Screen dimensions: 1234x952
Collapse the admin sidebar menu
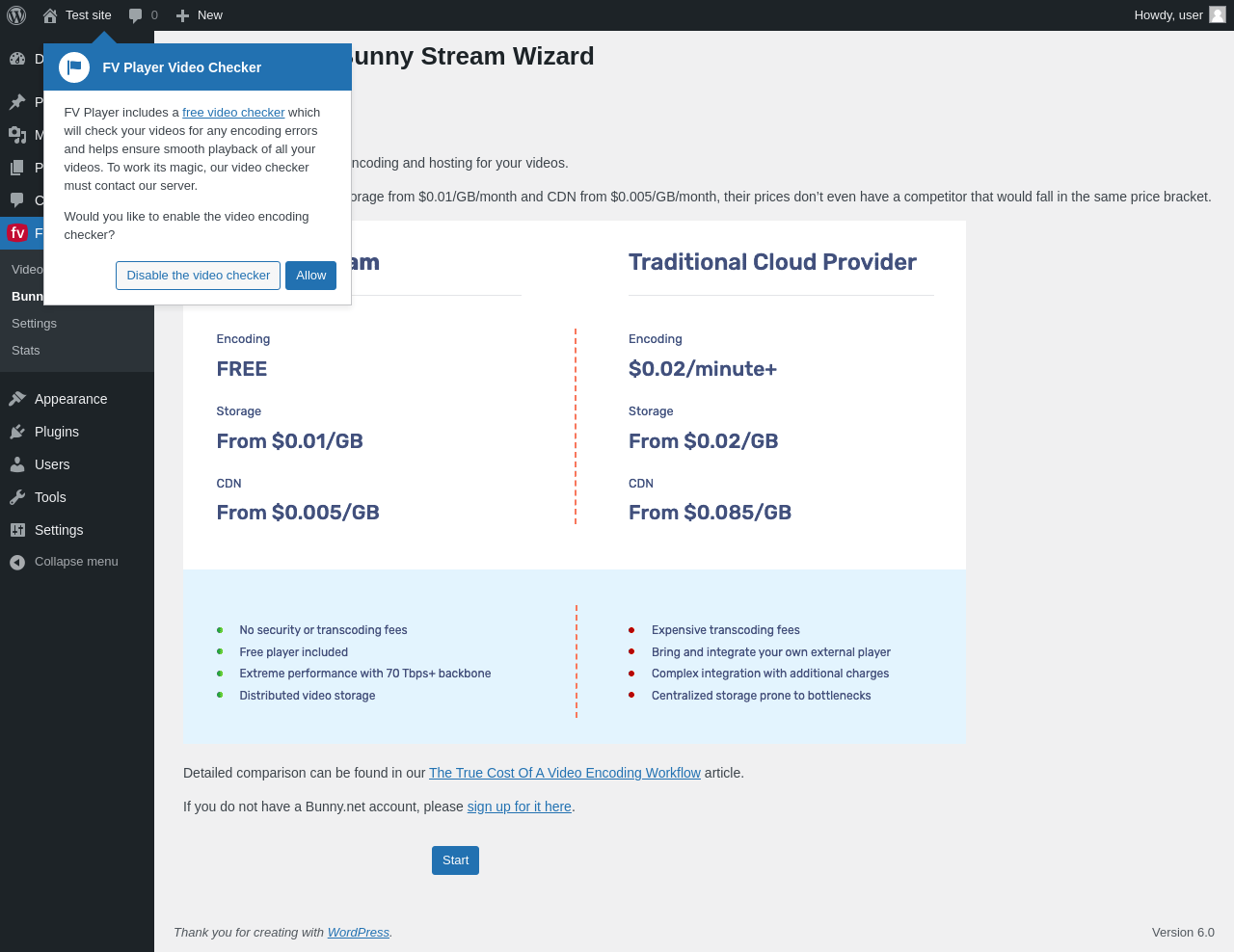(x=77, y=562)
